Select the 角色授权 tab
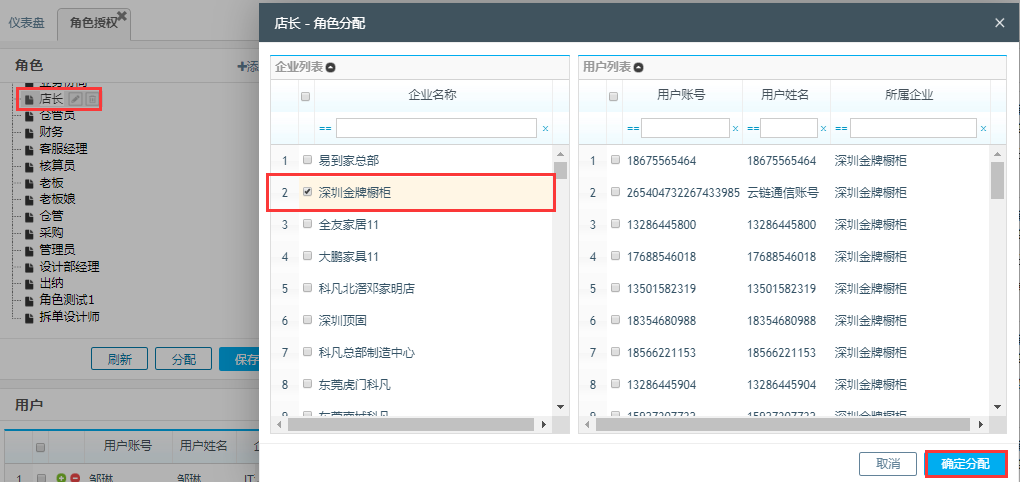The image size is (1020, 482). [x=94, y=23]
